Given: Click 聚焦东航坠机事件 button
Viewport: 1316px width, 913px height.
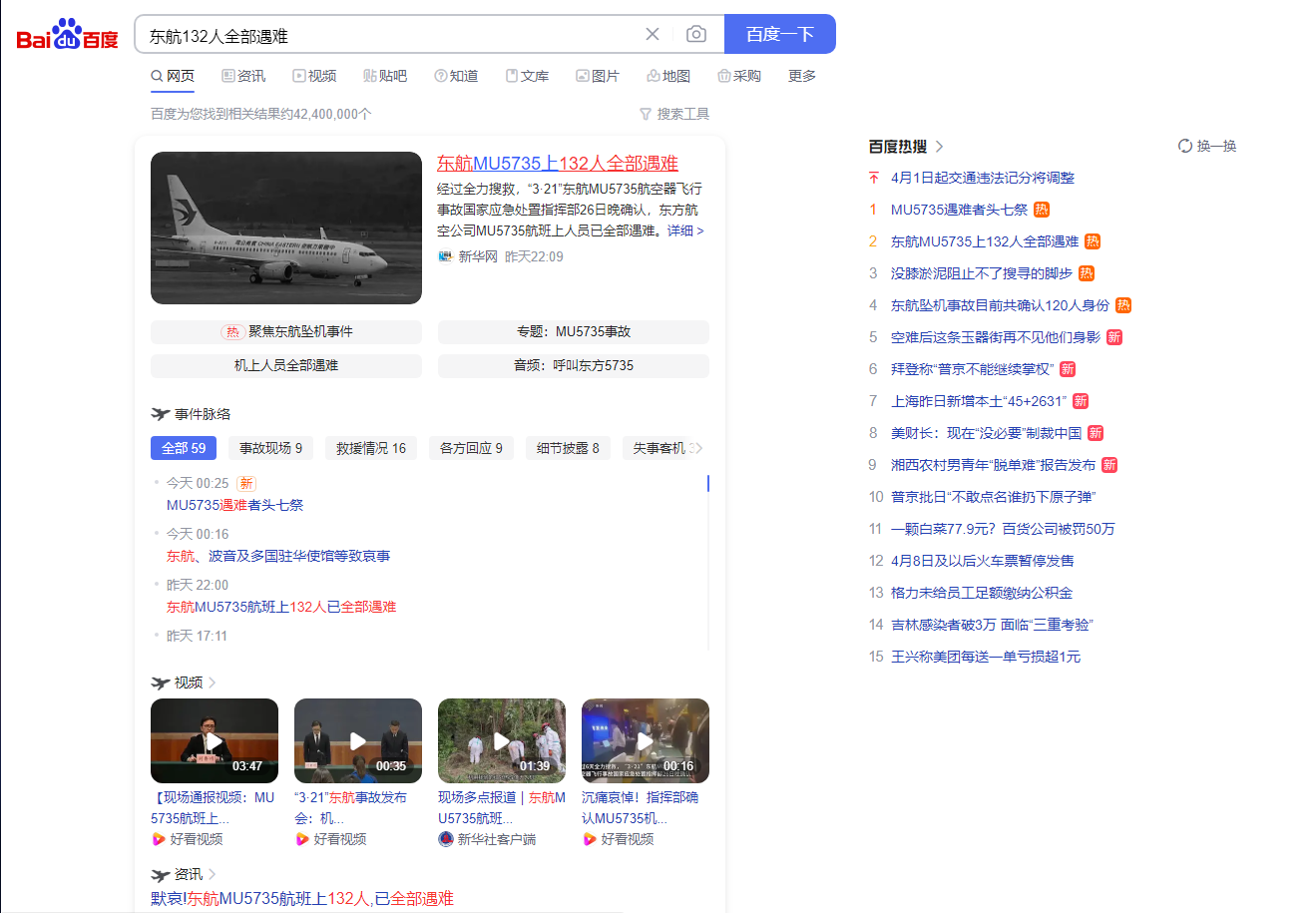Looking at the screenshot, I should (286, 332).
